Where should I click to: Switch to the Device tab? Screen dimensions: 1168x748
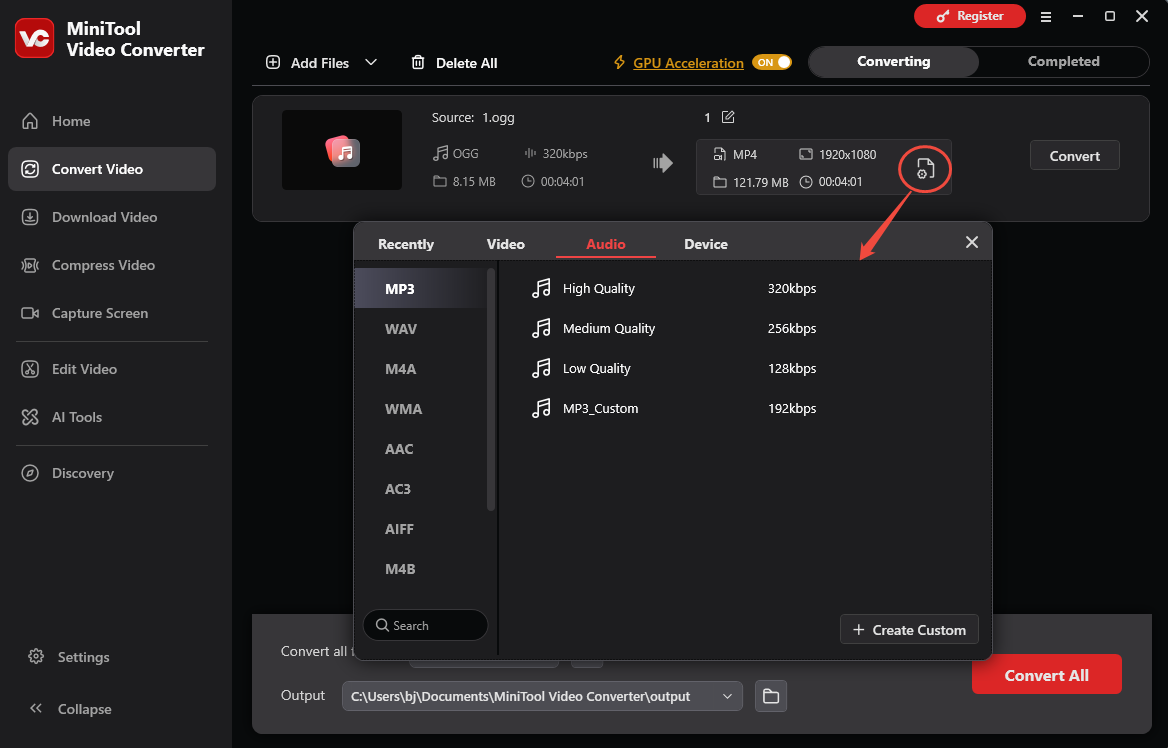706,244
